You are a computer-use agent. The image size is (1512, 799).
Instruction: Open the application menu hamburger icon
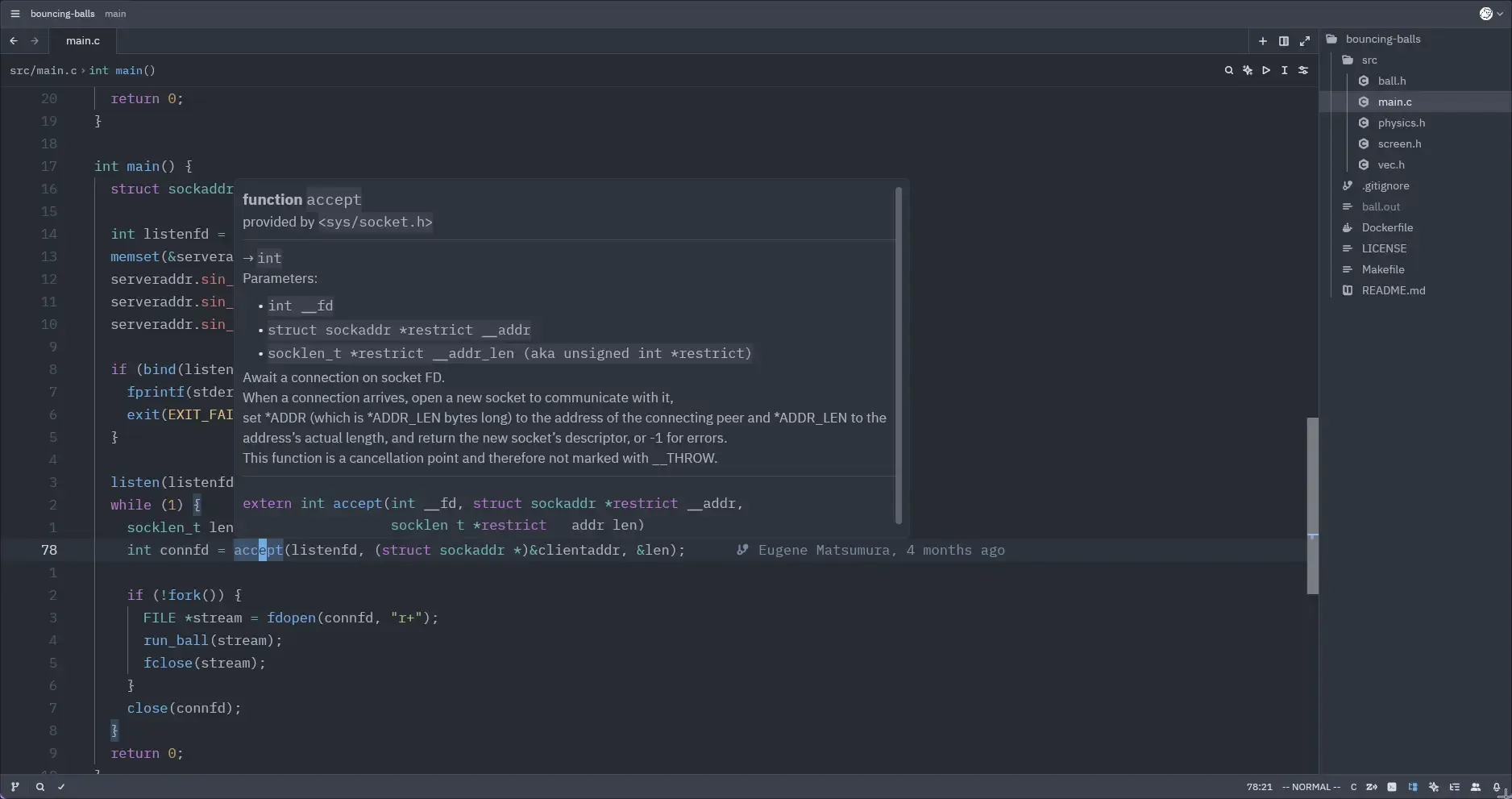pyautogui.click(x=15, y=14)
